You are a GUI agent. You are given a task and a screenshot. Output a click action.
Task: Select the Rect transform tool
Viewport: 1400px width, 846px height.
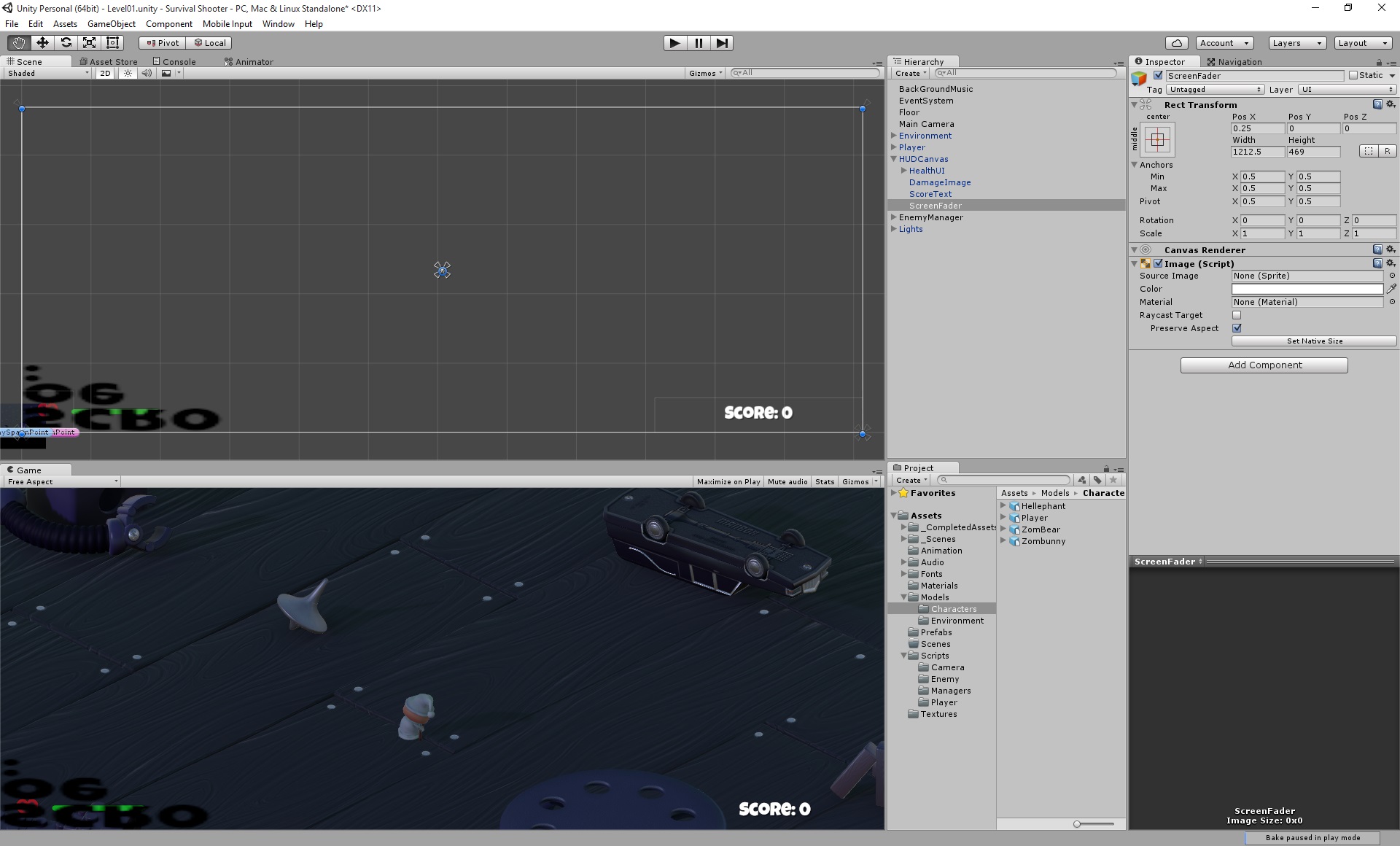[112, 43]
